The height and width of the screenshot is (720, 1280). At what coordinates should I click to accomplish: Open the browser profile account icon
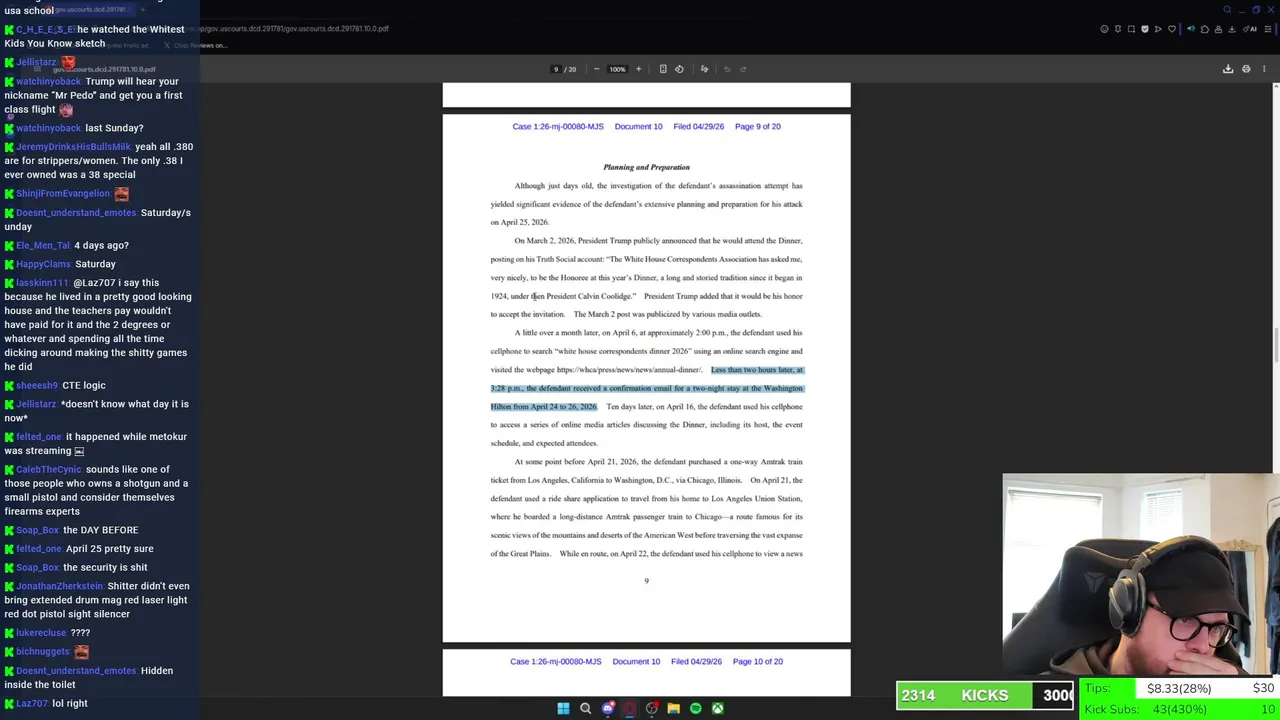click(x=1218, y=29)
